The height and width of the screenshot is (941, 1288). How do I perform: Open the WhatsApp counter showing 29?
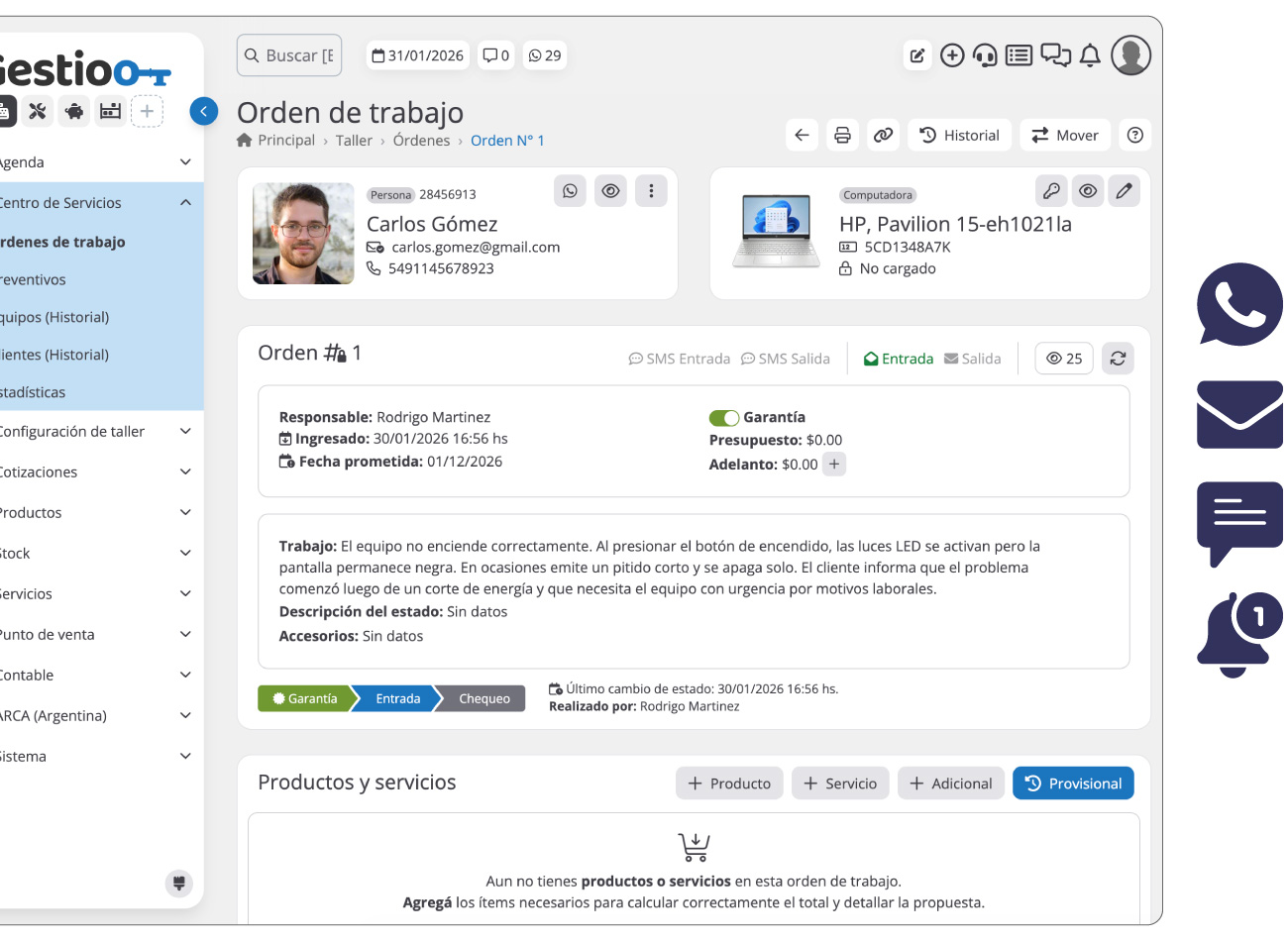[545, 55]
